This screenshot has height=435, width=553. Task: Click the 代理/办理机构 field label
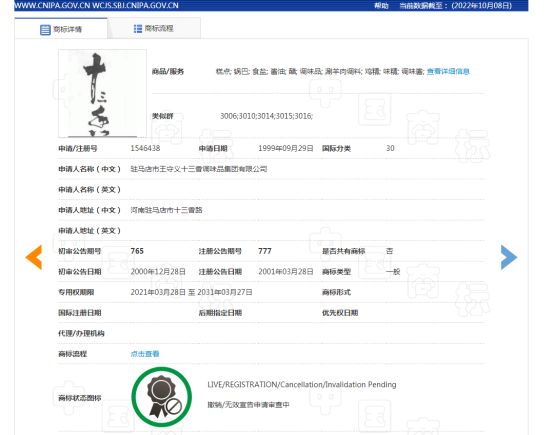pyautogui.click(x=81, y=333)
